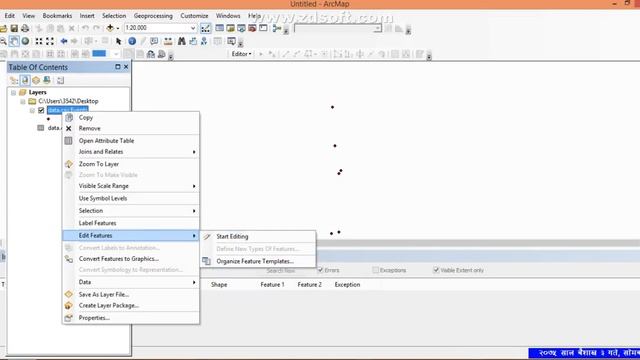Open the Customize menu
The height and width of the screenshot is (360, 640).
point(194,16)
